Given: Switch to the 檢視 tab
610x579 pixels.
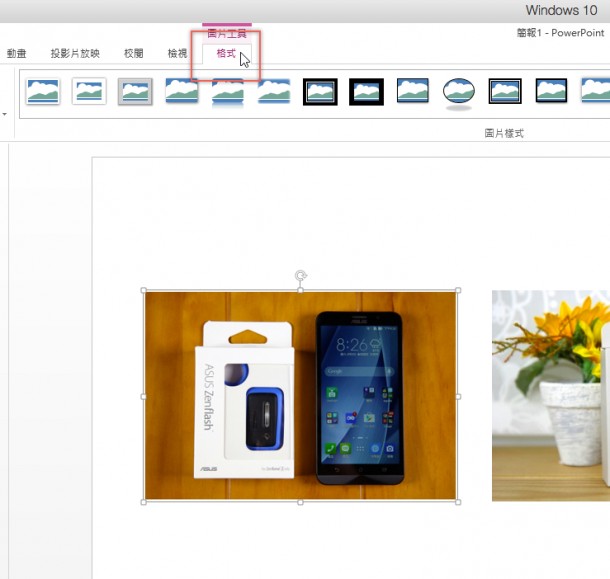Looking at the screenshot, I should coord(177,53).
